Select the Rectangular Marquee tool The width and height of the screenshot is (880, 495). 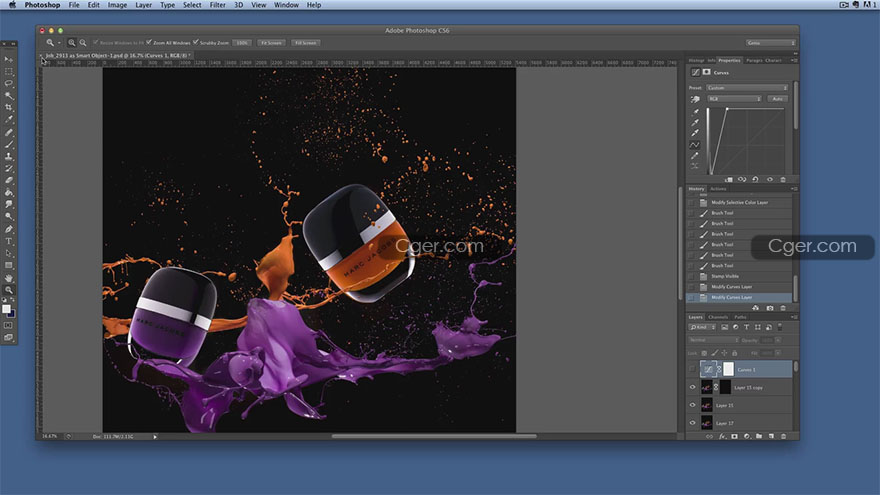pos(8,72)
